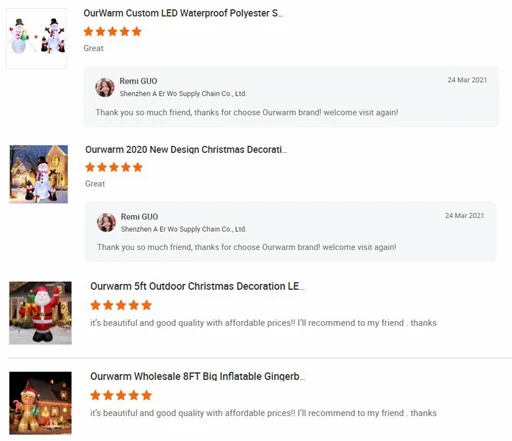Open Ourwarm 5ft Outdoor Christmas Decoration link

[x=197, y=286]
